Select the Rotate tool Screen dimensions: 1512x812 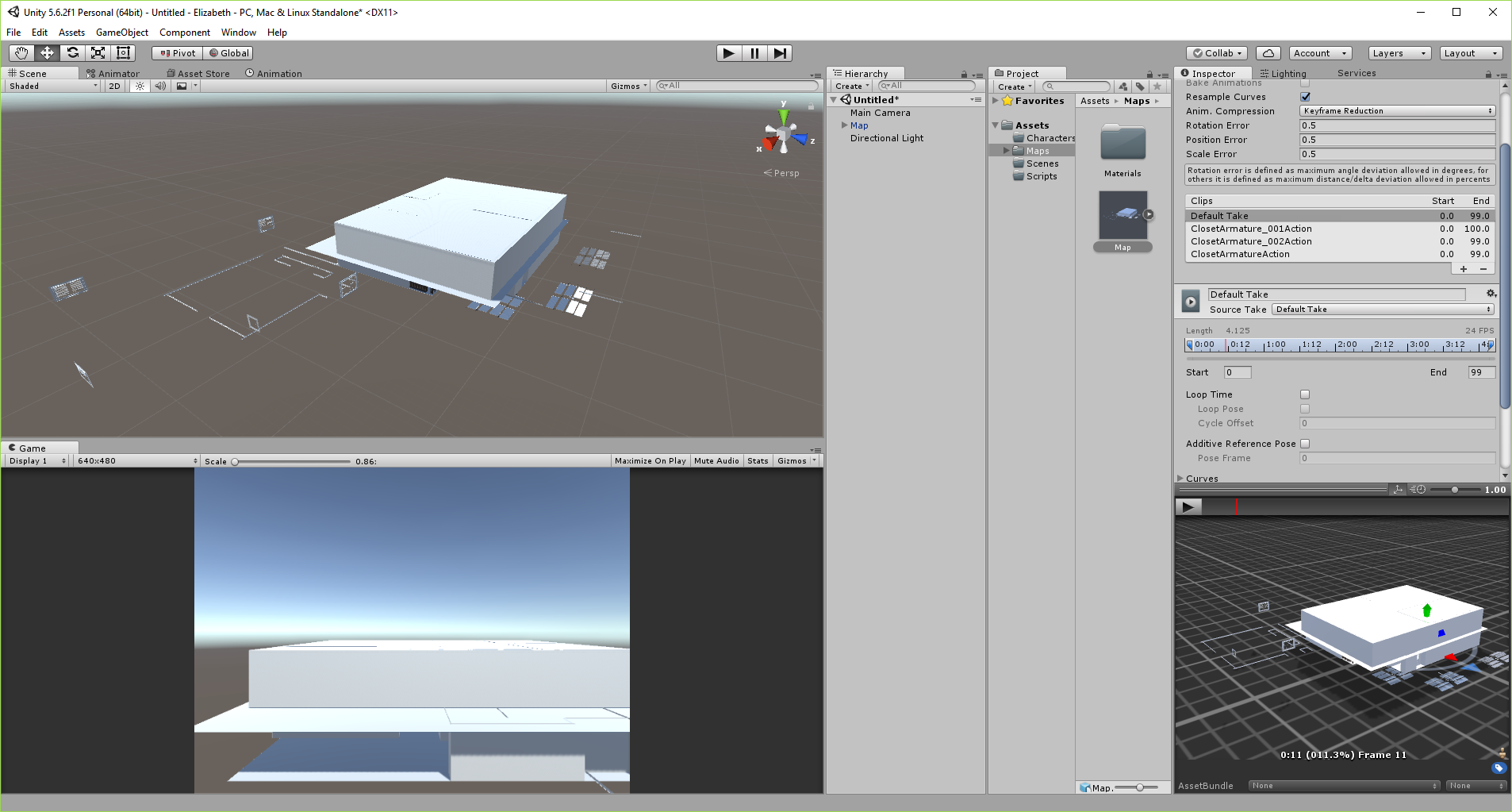coord(72,53)
